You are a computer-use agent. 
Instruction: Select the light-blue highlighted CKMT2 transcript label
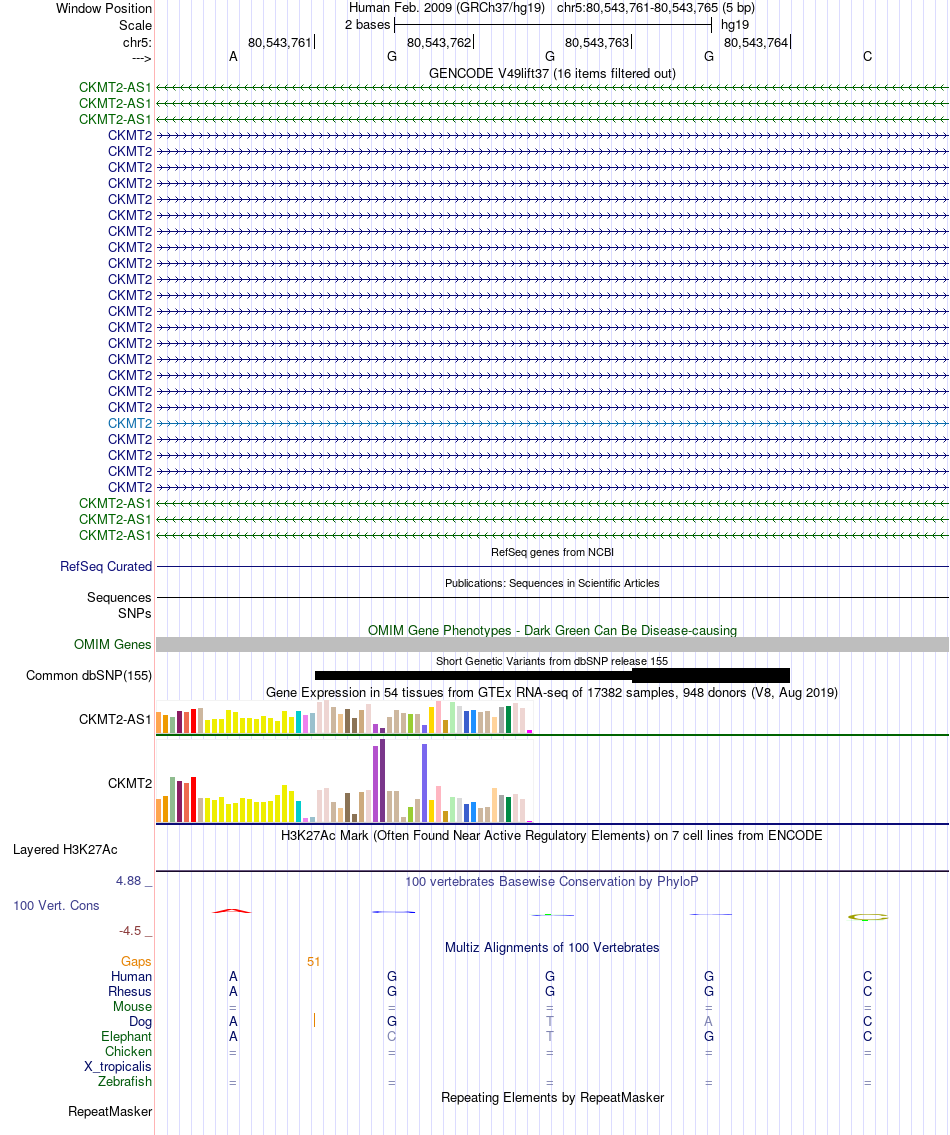(x=130, y=423)
